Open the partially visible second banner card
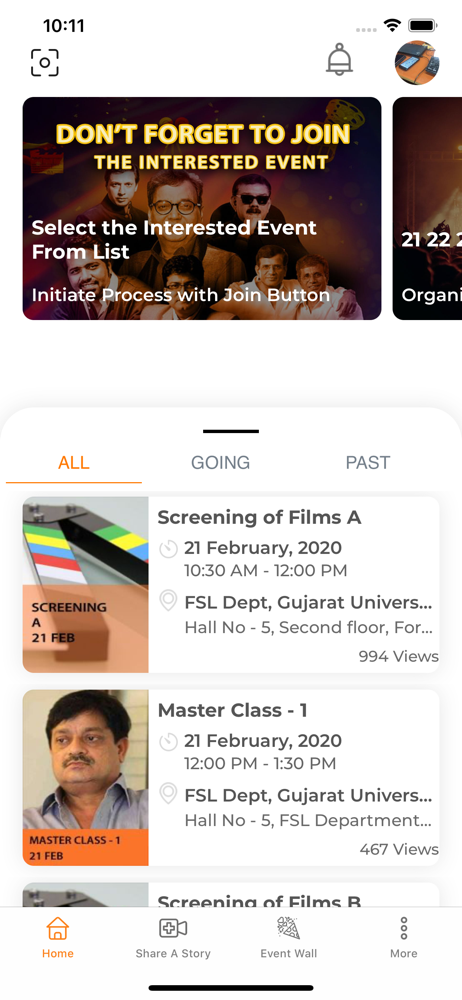 point(428,209)
